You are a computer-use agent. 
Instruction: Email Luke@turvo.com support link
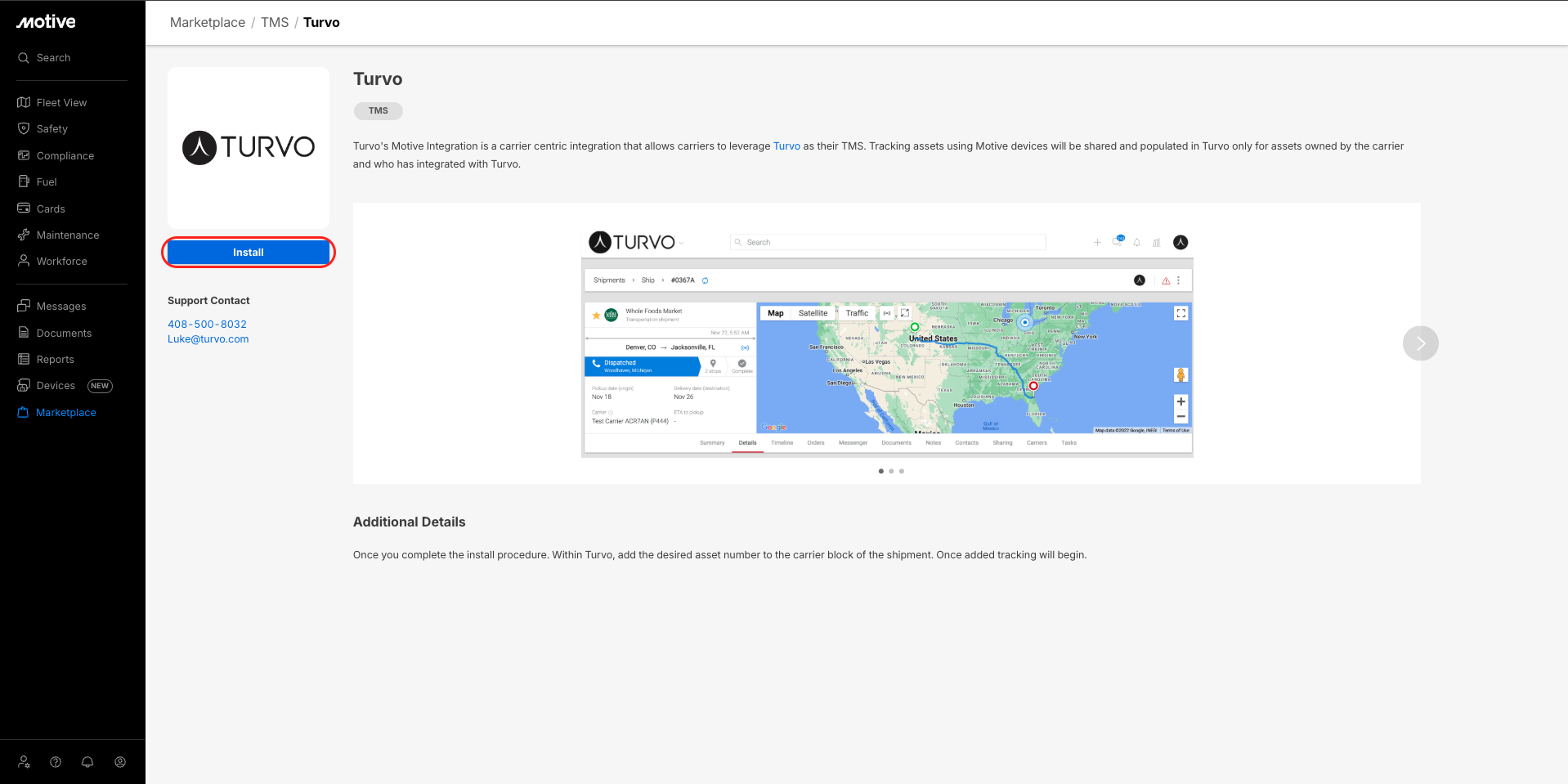coord(208,339)
